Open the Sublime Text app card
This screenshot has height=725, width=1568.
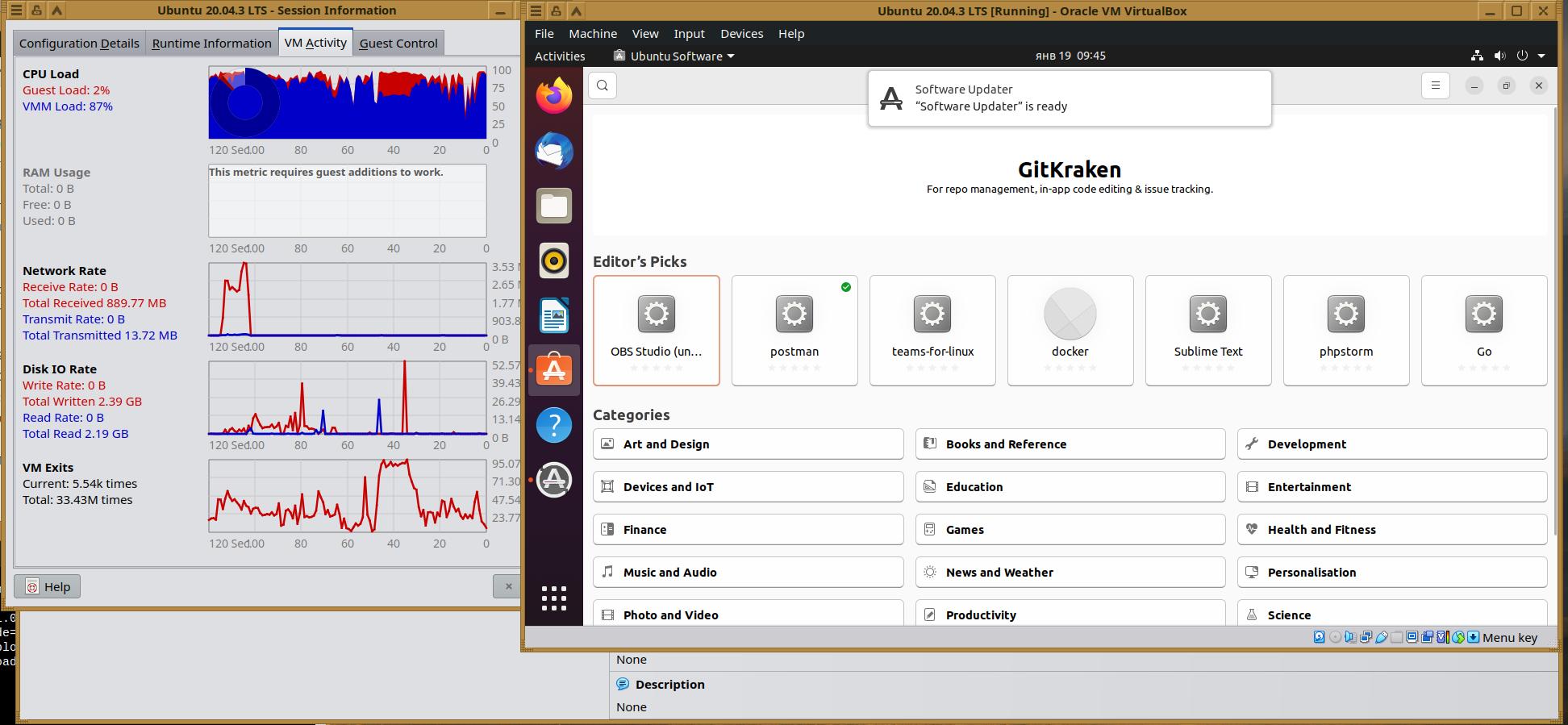[x=1208, y=331]
